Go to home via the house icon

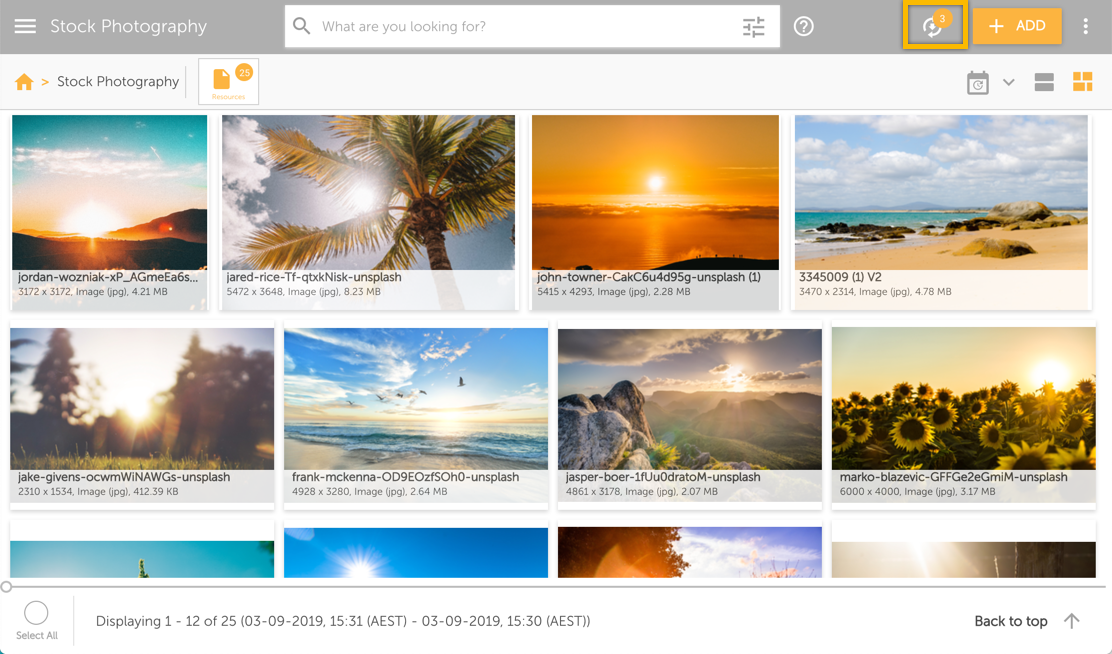click(x=24, y=82)
